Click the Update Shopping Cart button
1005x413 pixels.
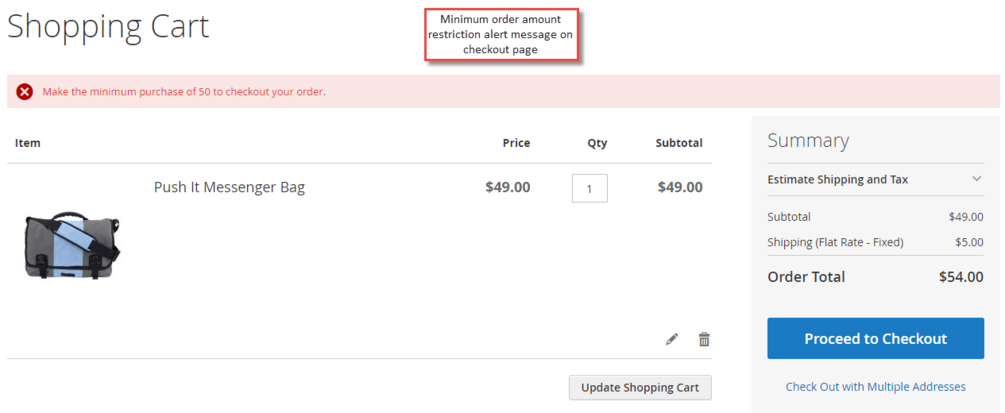point(640,387)
